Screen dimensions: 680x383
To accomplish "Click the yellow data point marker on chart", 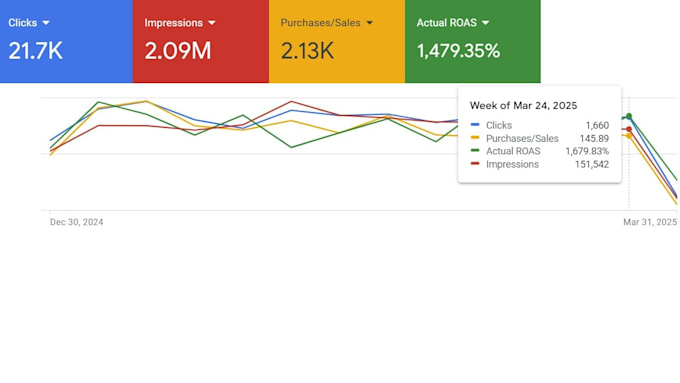I will tap(629, 136).
